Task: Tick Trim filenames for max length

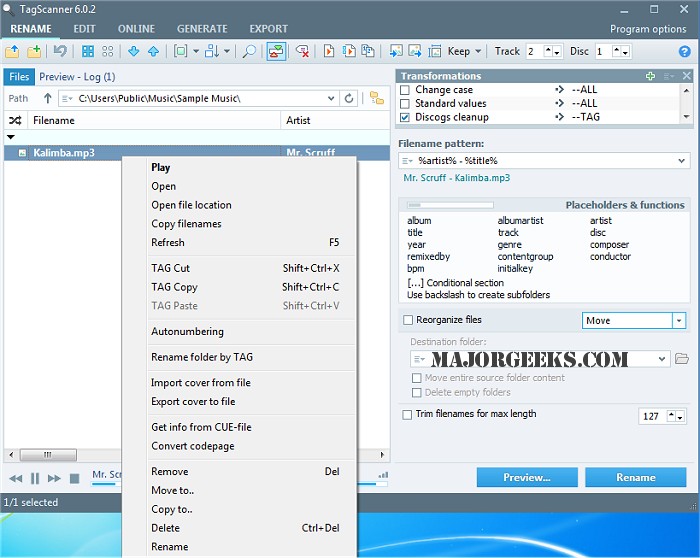Action: point(407,414)
